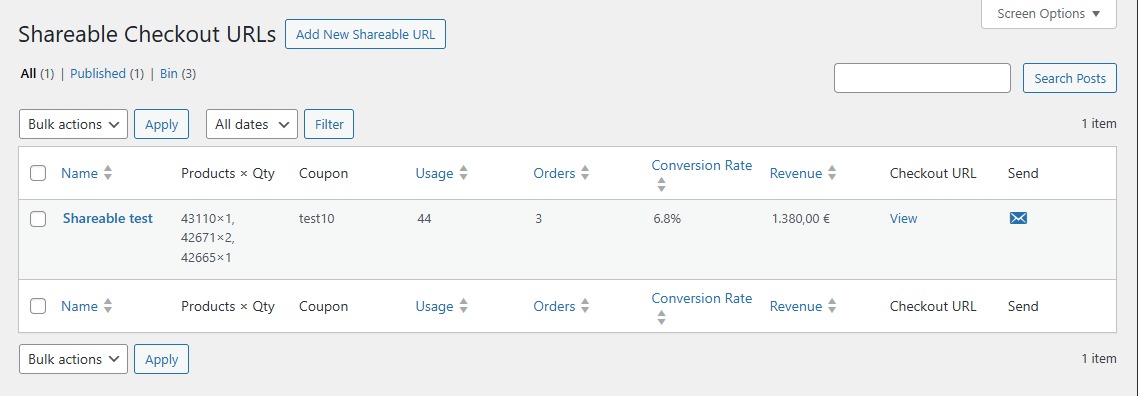Tick the select-all checkbox in table footer
This screenshot has width=1138, height=396.
coord(38,306)
